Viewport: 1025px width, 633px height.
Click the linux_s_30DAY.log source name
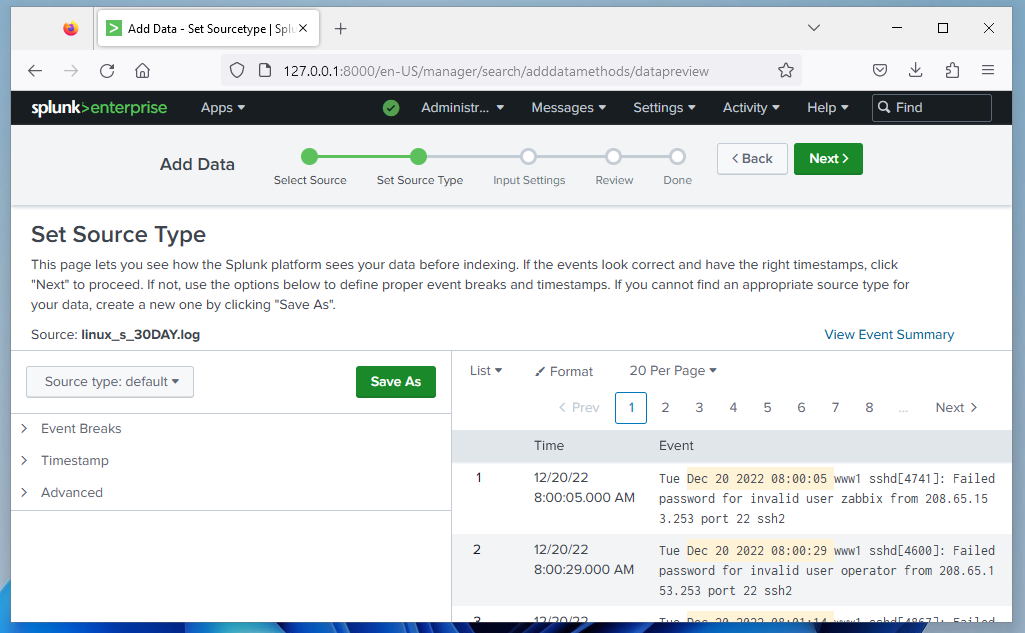coord(141,335)
